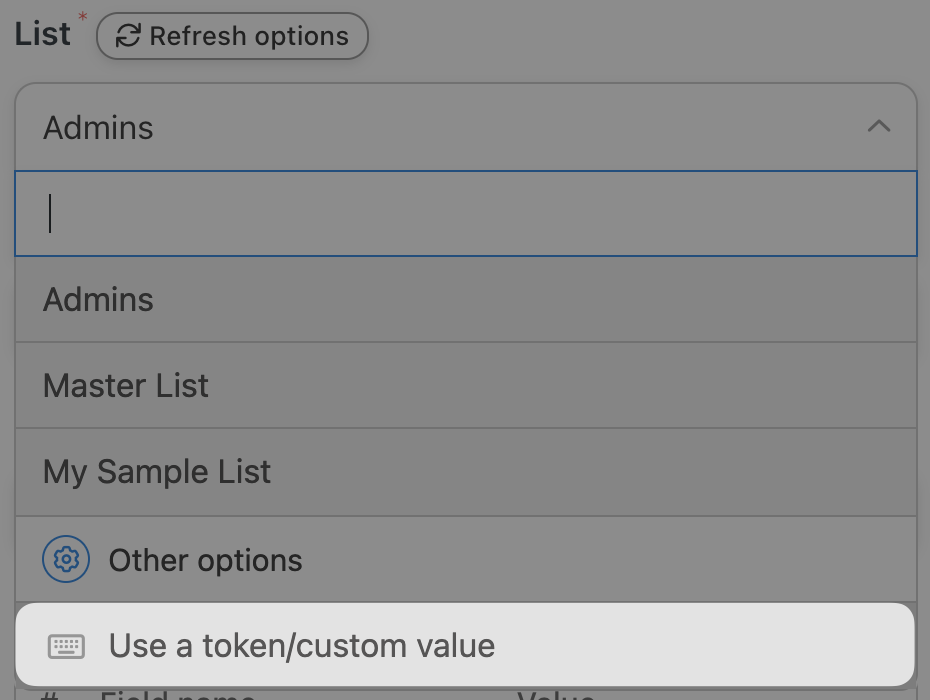Select Admins from the options list

pos(99,300)
